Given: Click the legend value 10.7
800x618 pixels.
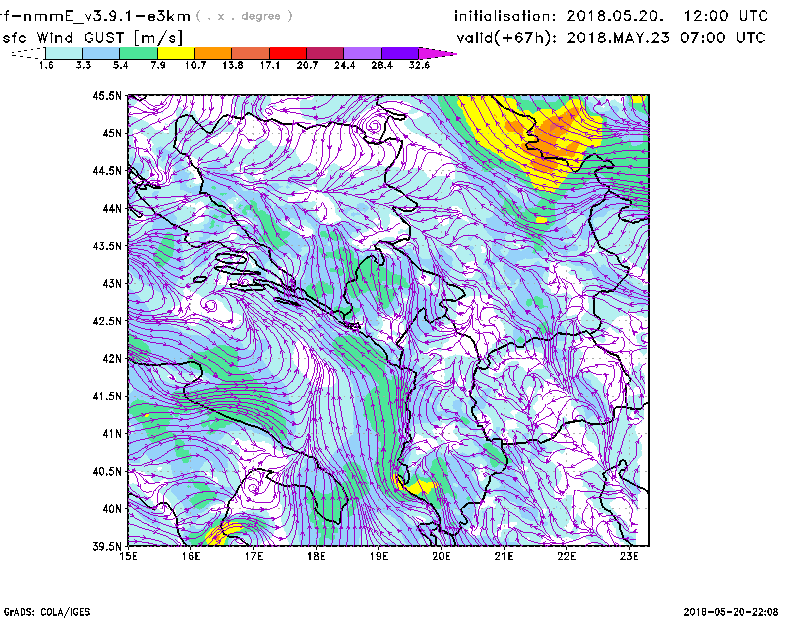Looking at the screenshot, I should point(195,65).
